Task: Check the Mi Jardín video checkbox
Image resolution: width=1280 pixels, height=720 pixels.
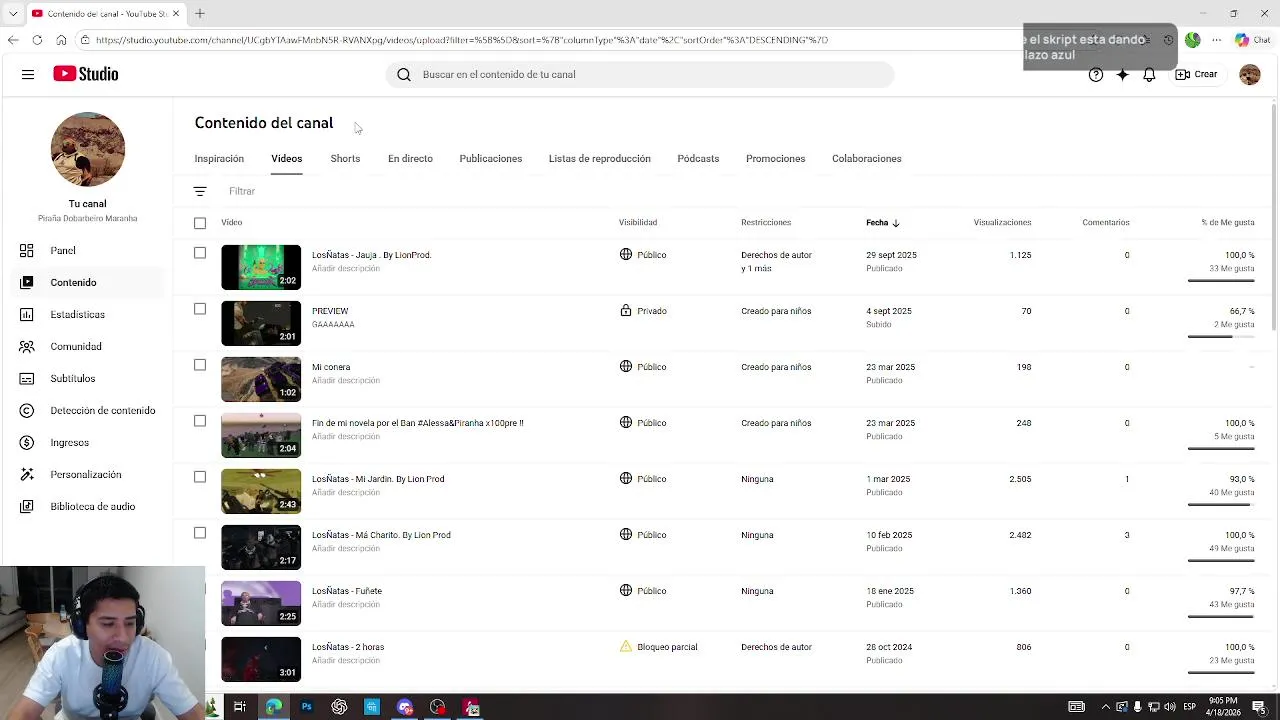Action: (200, 477)
